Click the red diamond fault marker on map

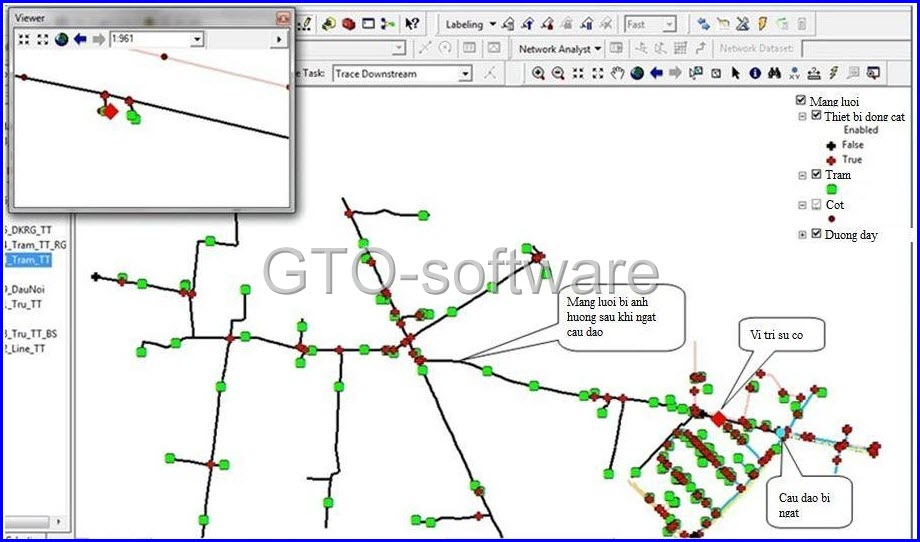coord(719,418)
